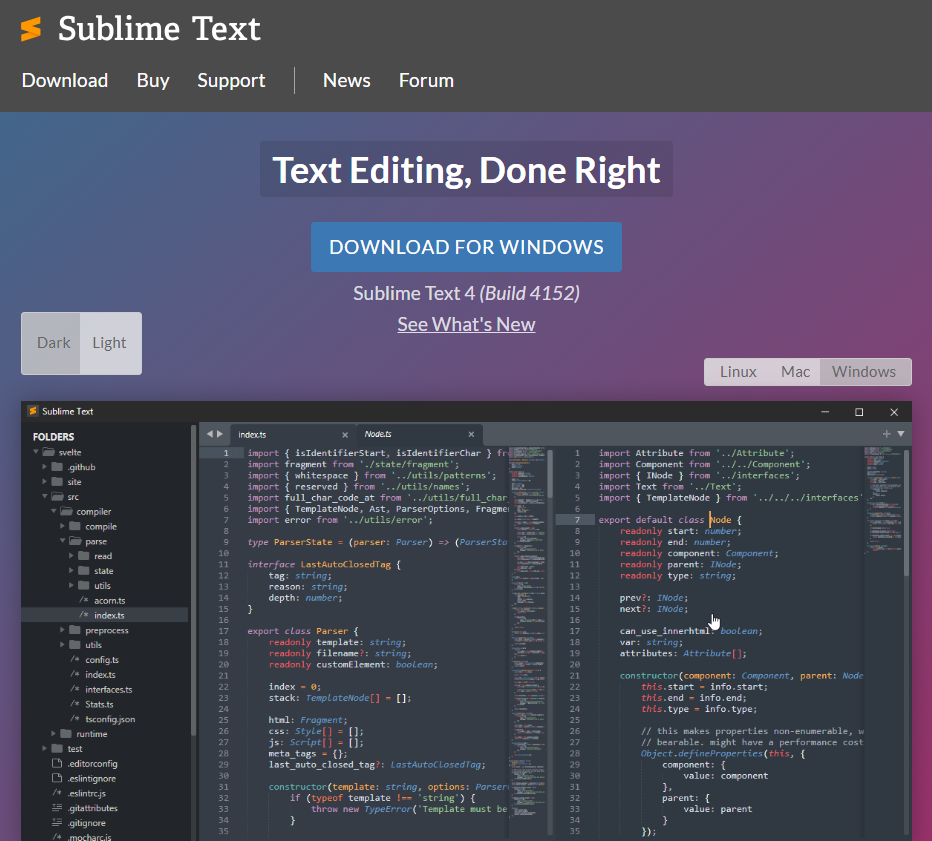The height and width of the screenshot is (841, 932).
Task: Open the Buy nav link
Action: click(x=153, y=80)
